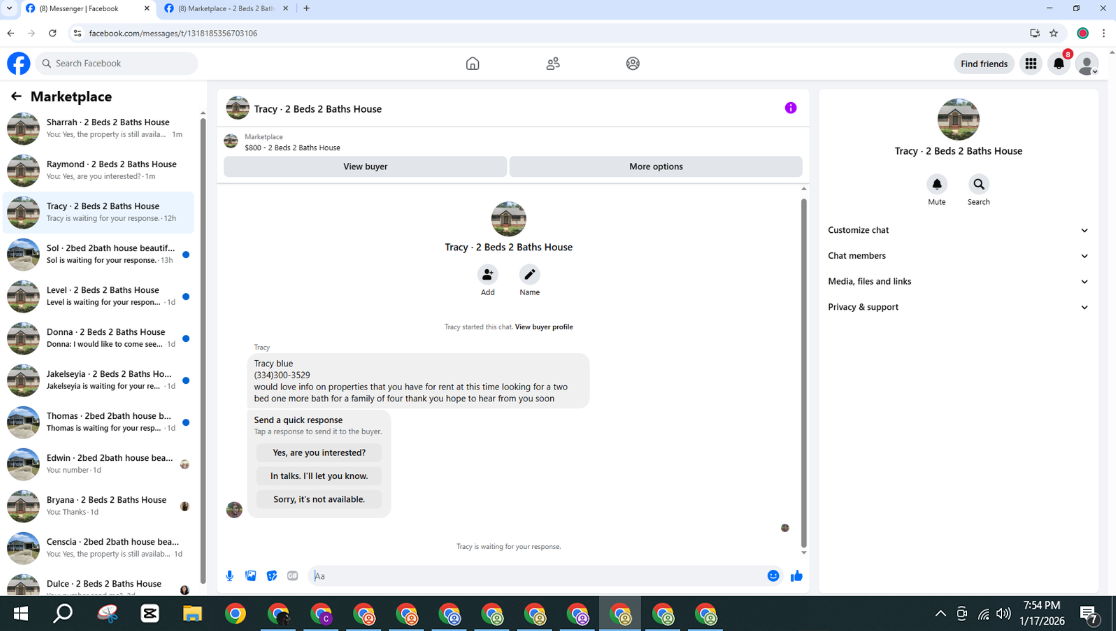
Task: Open Jakelseyia's conversation
Action: [98, 380]
